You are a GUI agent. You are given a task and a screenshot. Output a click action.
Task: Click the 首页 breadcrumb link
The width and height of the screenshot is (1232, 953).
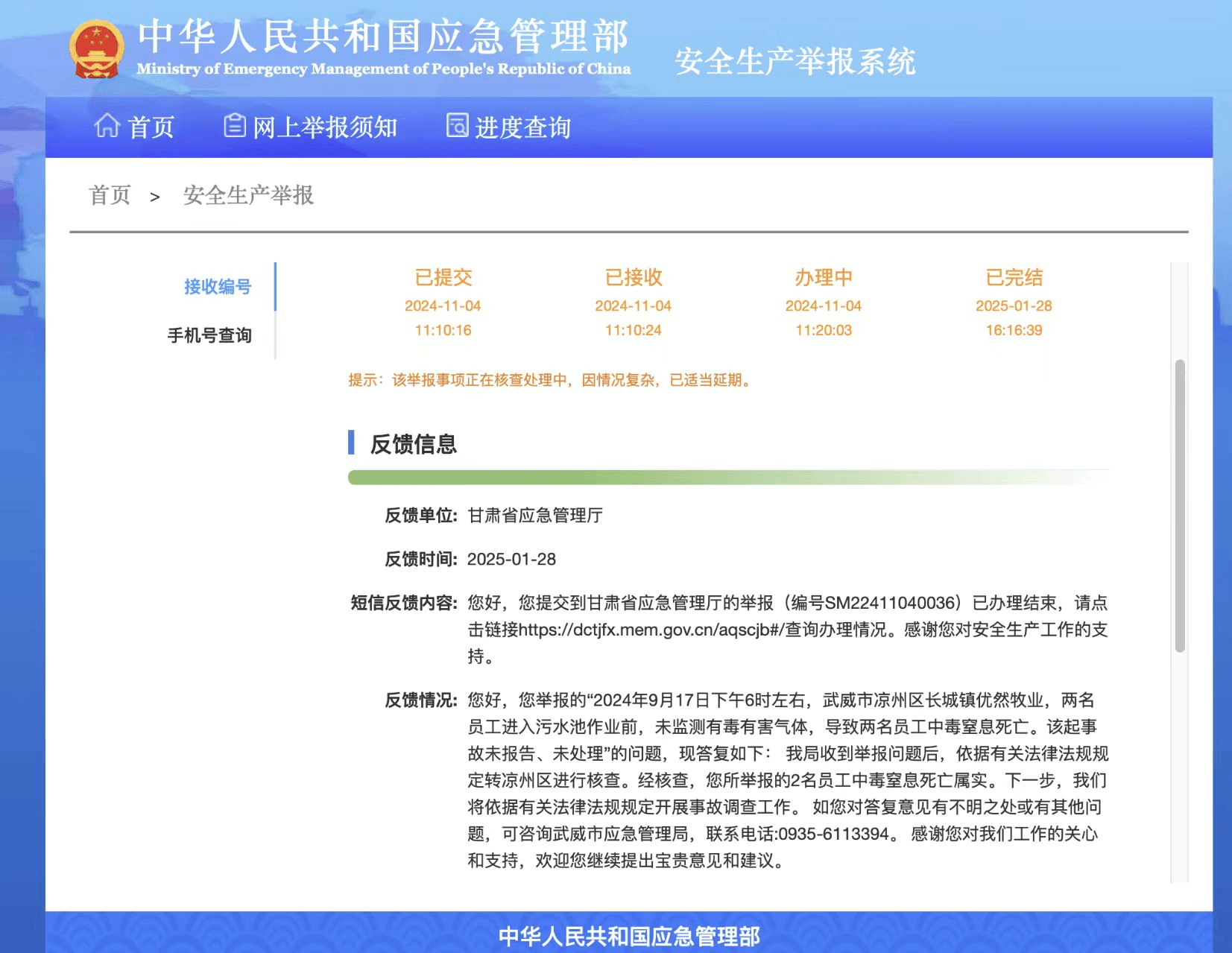coord(109,195)
